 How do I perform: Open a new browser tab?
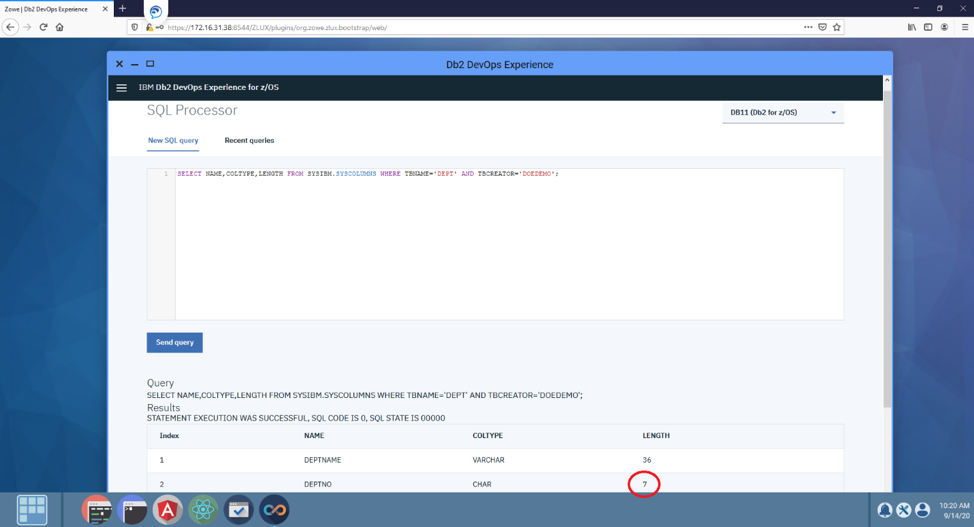[122, 9]
